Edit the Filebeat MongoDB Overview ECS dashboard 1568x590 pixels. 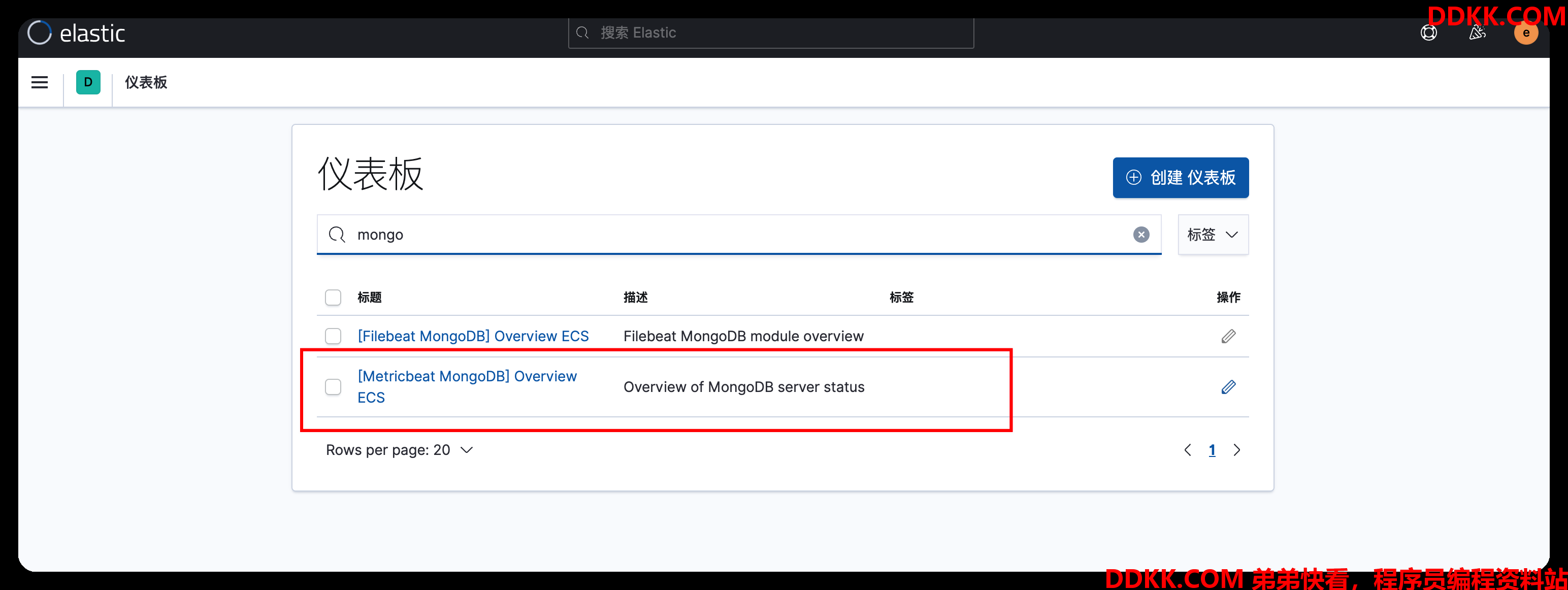click(x=1228, y=336)
